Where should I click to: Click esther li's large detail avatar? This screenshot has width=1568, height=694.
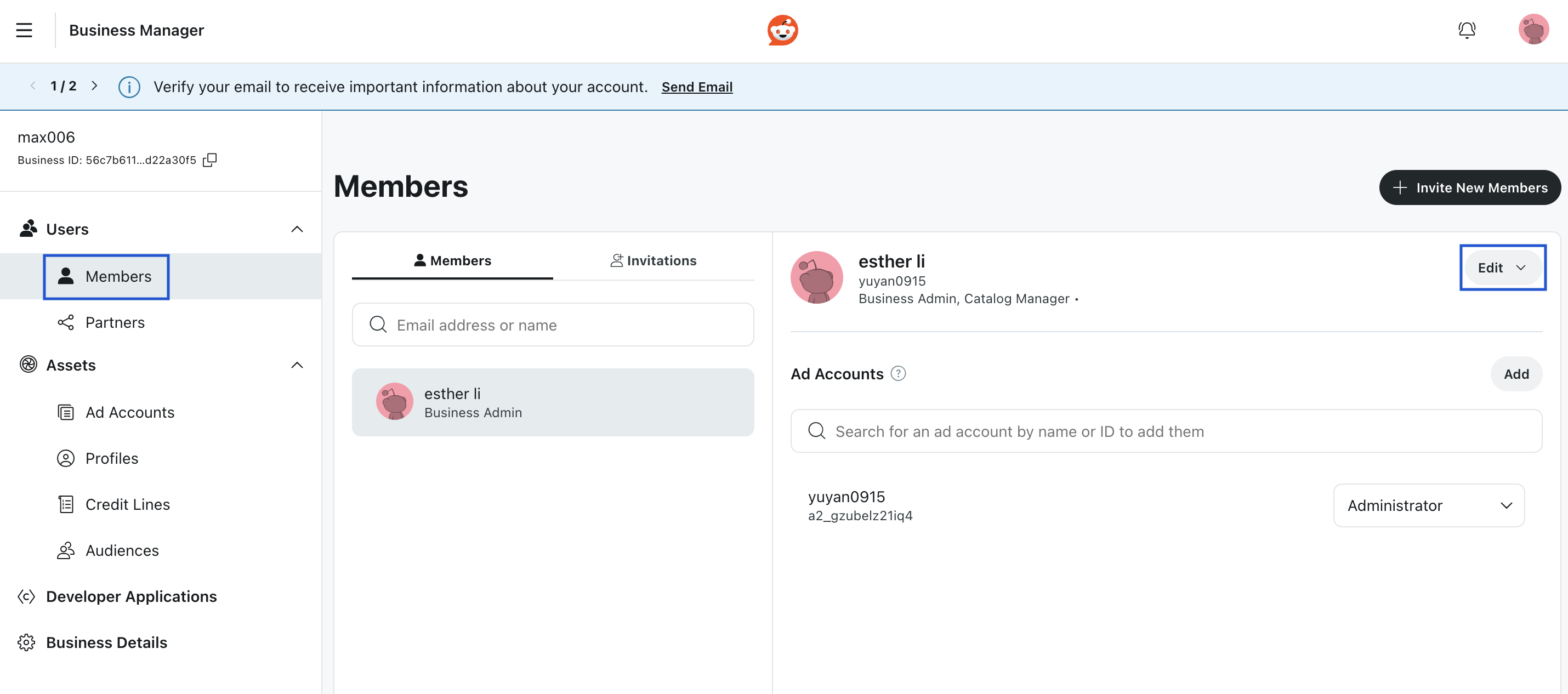816,277
